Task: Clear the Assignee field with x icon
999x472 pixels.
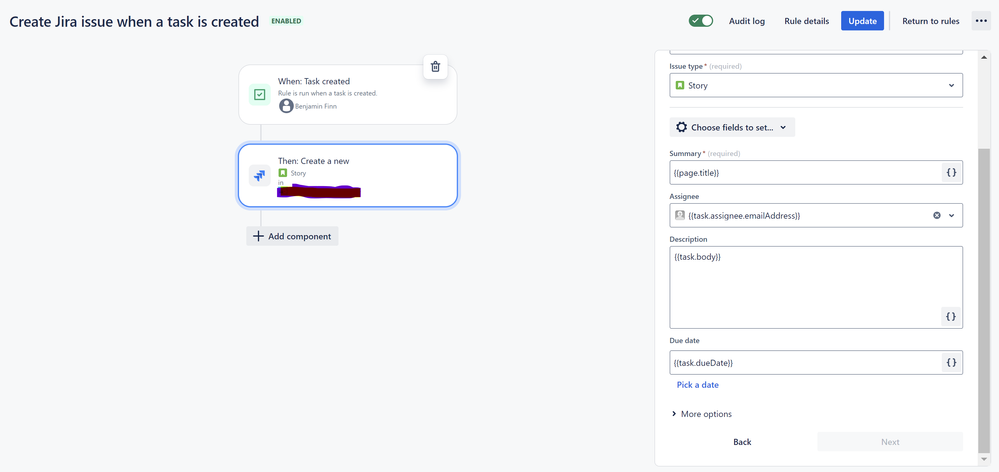Action: pyautogui.click(x=937, y=215)
